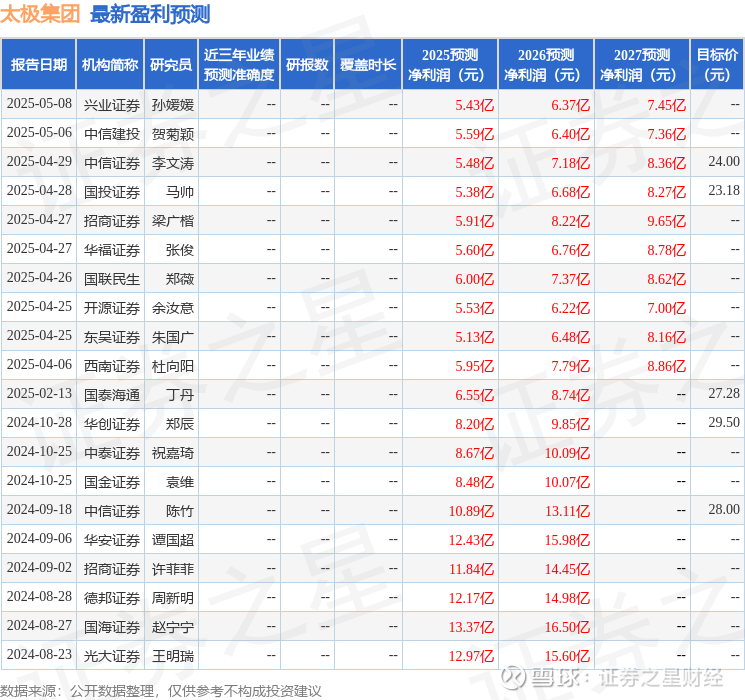Click 6.00亿 forecast value
Image resolution: width=745 pixels, height=700 pixels.
tap(474, 279)
